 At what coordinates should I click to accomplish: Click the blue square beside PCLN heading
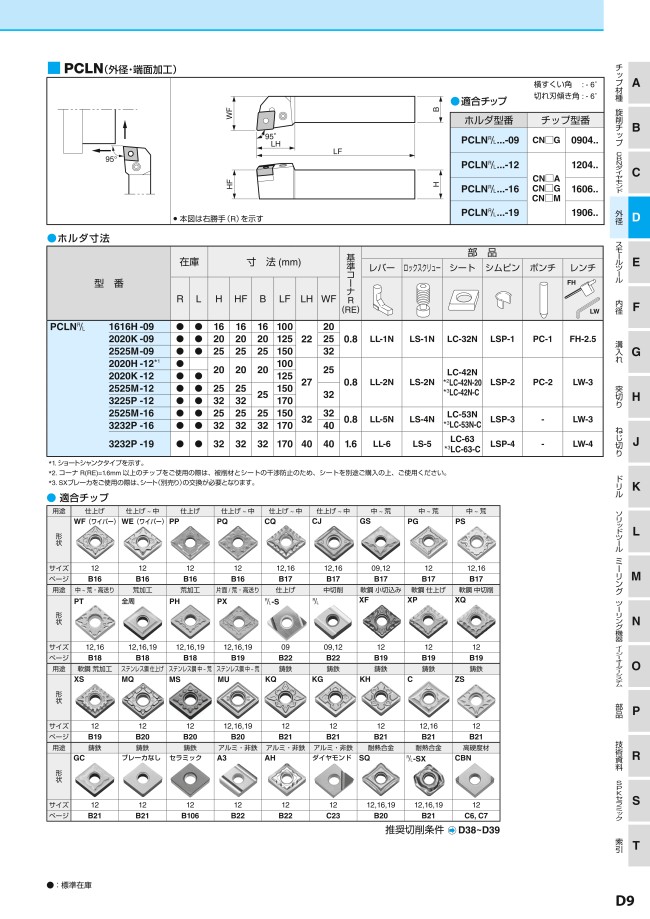point(54,68)
